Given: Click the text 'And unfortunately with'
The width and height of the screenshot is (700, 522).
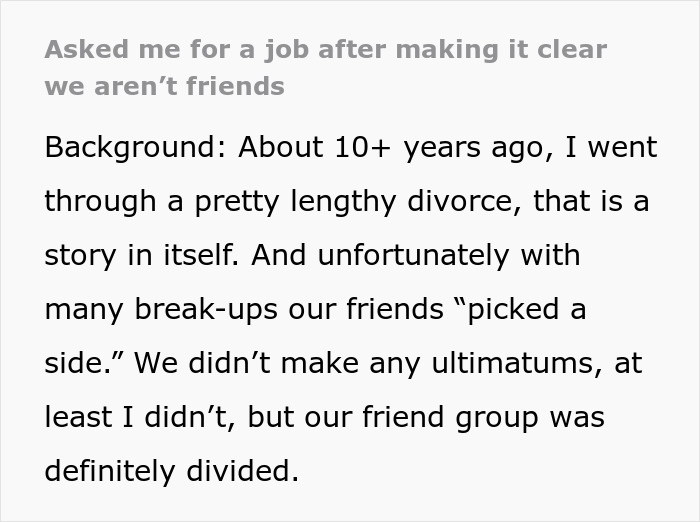Looking at the screenshot, I should [x=416, y=256].
